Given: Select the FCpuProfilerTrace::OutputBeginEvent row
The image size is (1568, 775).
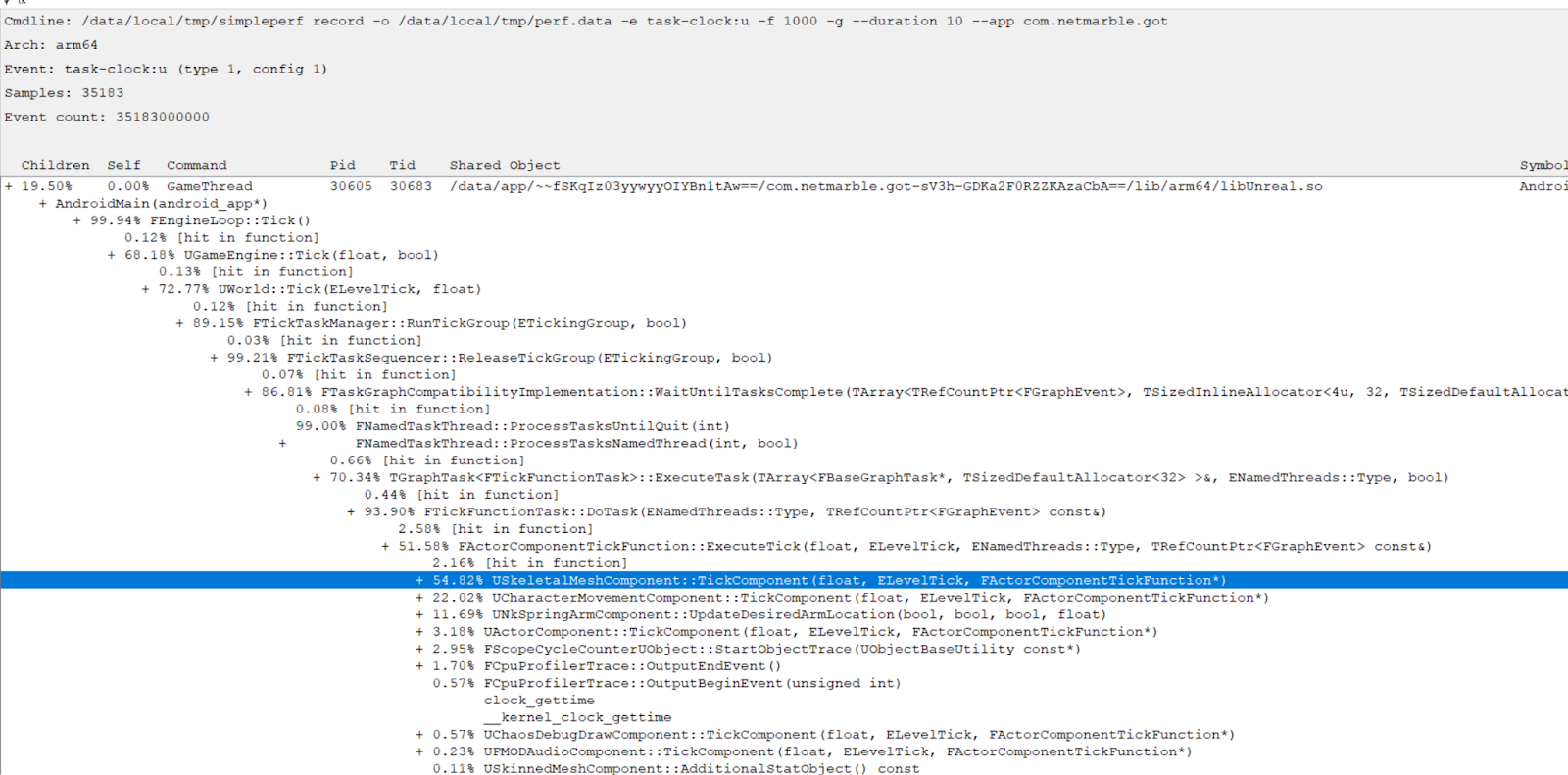Looking at the screenshot, I should (691, 684).
